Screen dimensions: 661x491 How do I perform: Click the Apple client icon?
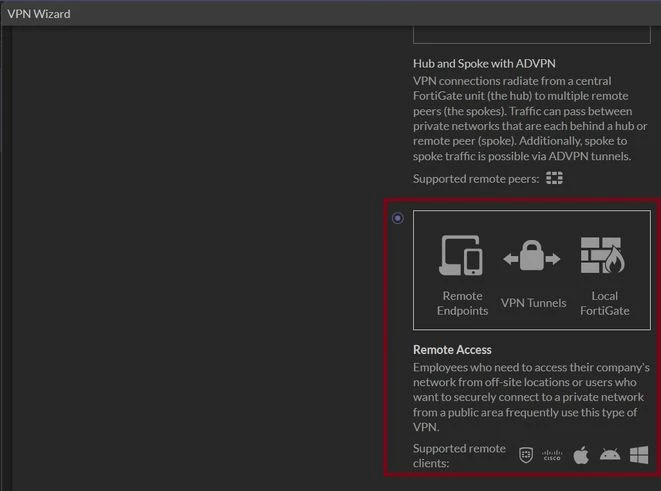[x=581, y=455]
